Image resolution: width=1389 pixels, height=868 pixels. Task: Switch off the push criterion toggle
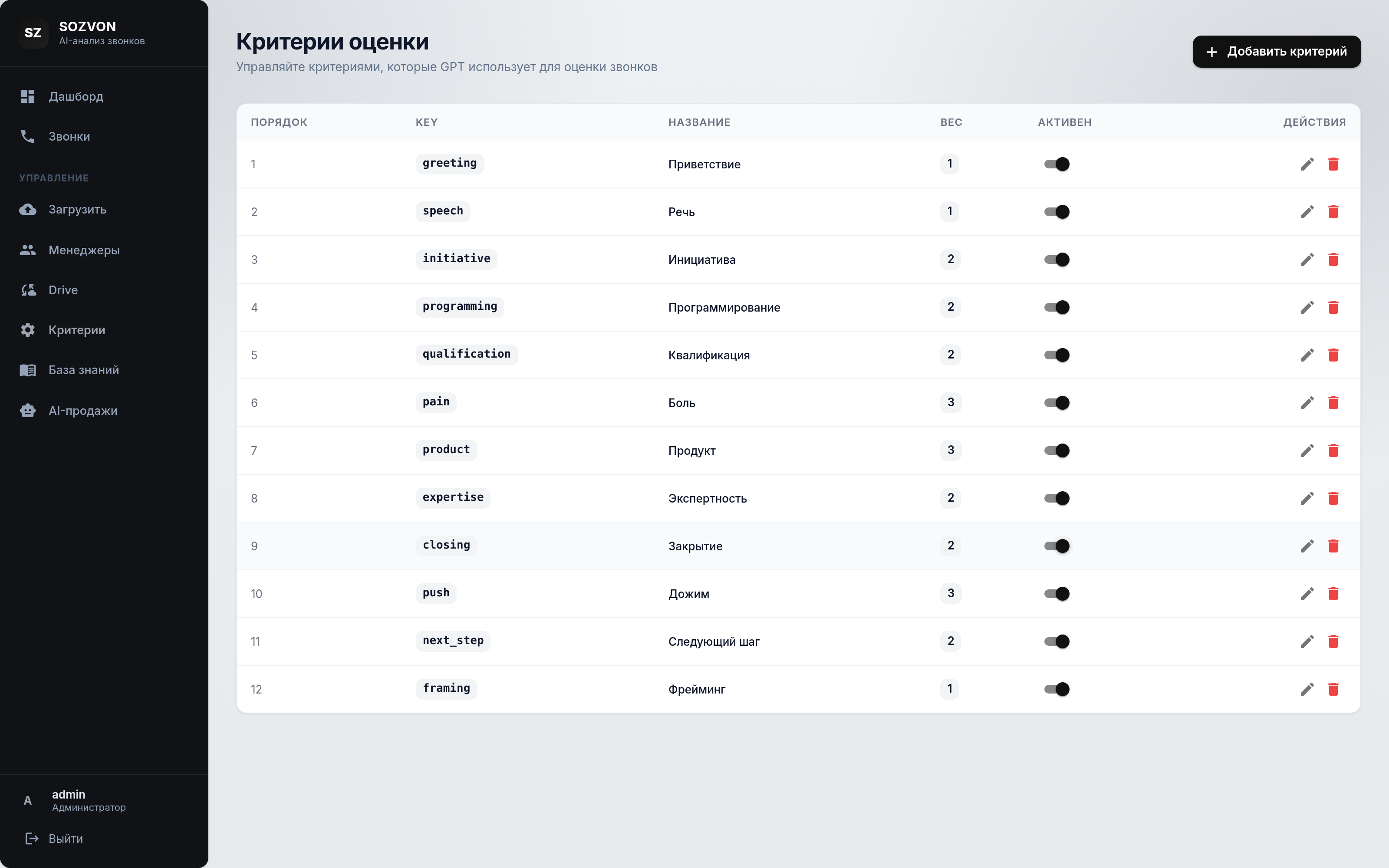1057,594
